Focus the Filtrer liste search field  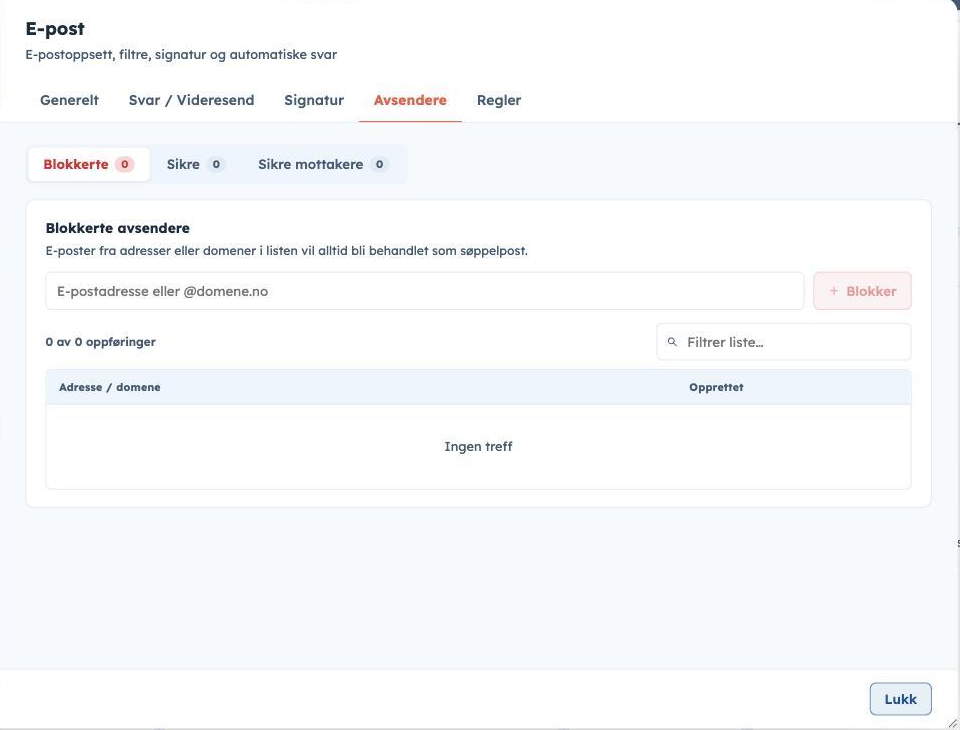784,342
